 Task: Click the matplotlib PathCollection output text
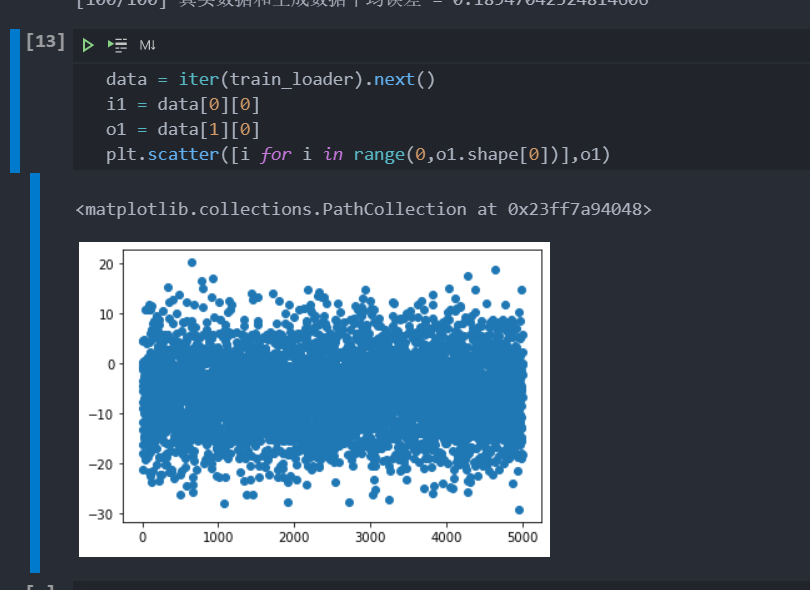click(364, 209)
